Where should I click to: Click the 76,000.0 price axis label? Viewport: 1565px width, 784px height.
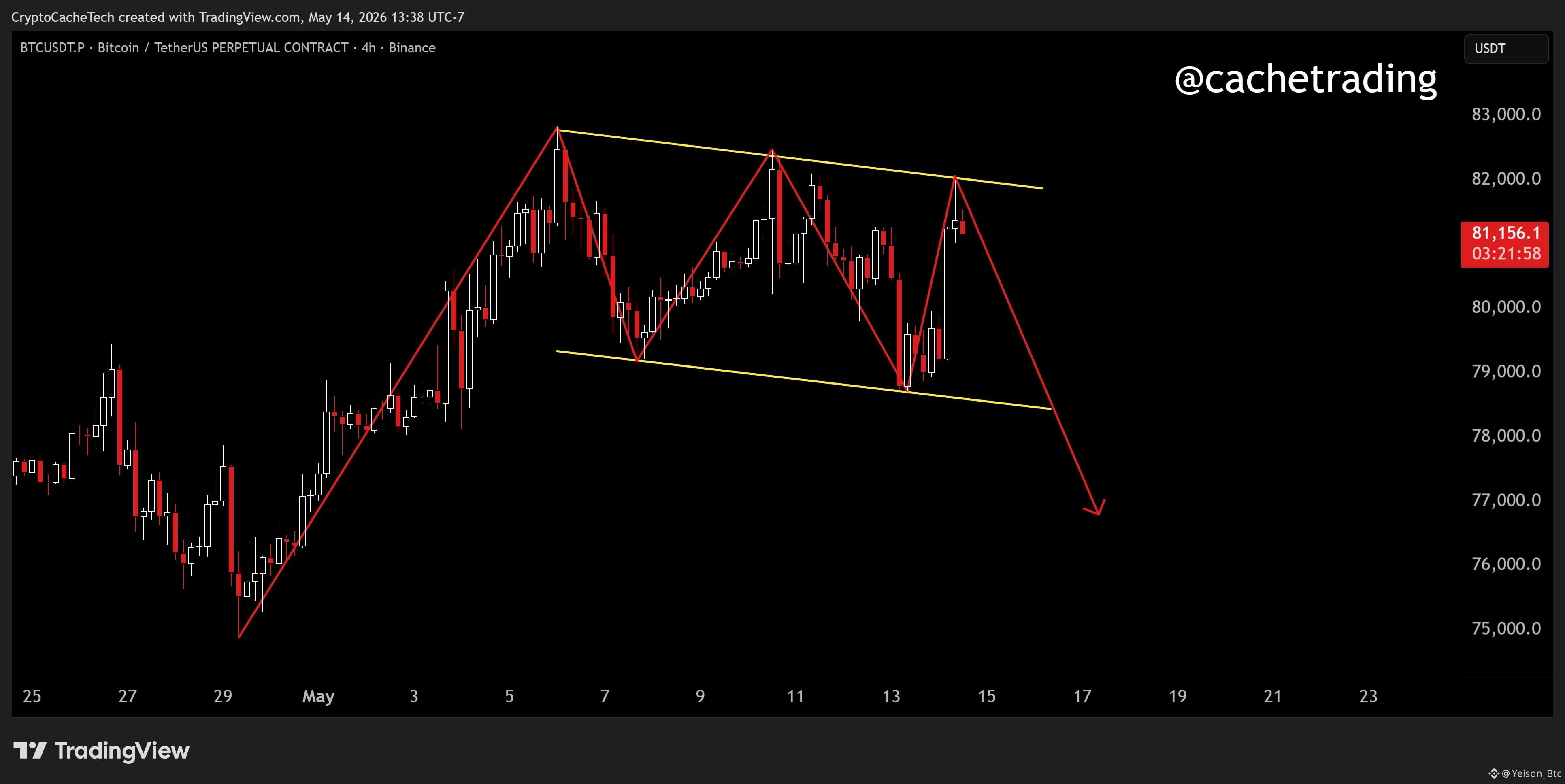[1506, 564]
